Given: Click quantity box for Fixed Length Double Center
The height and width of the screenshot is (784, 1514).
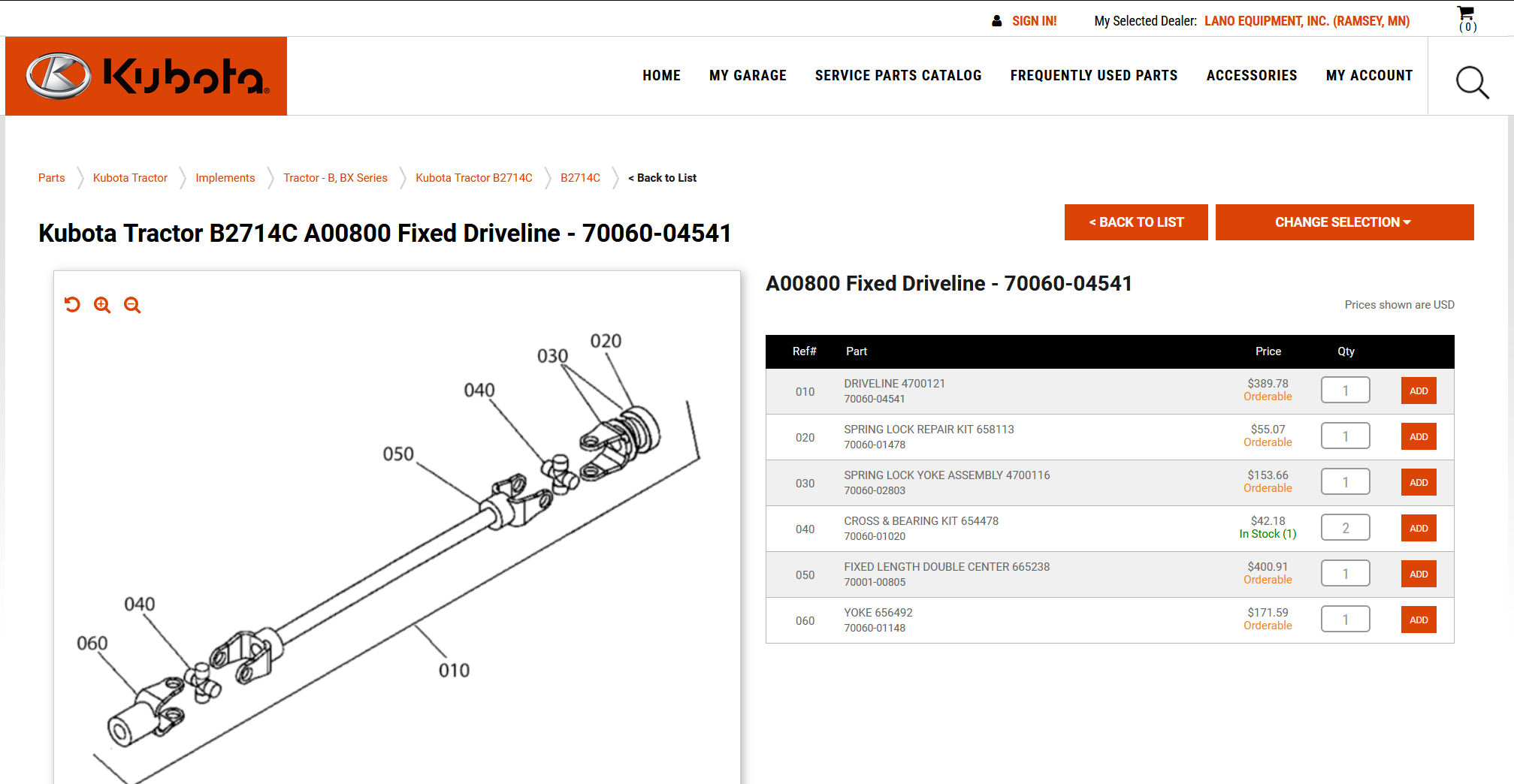Looking at the screenshot, I should pyautogui.click(x=1345, y=574).
